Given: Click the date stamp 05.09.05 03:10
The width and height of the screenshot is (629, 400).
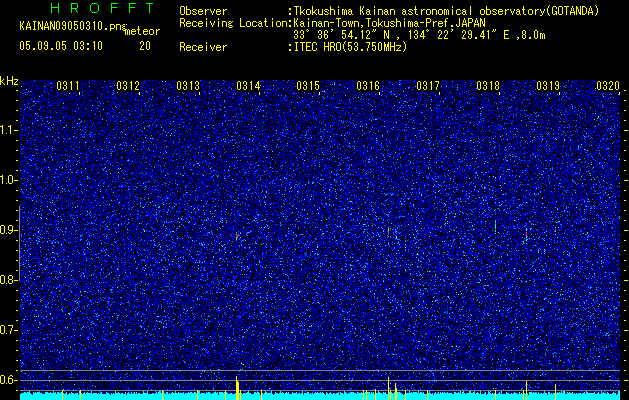Looking at the screenshot, I should (x=61, y=46).
